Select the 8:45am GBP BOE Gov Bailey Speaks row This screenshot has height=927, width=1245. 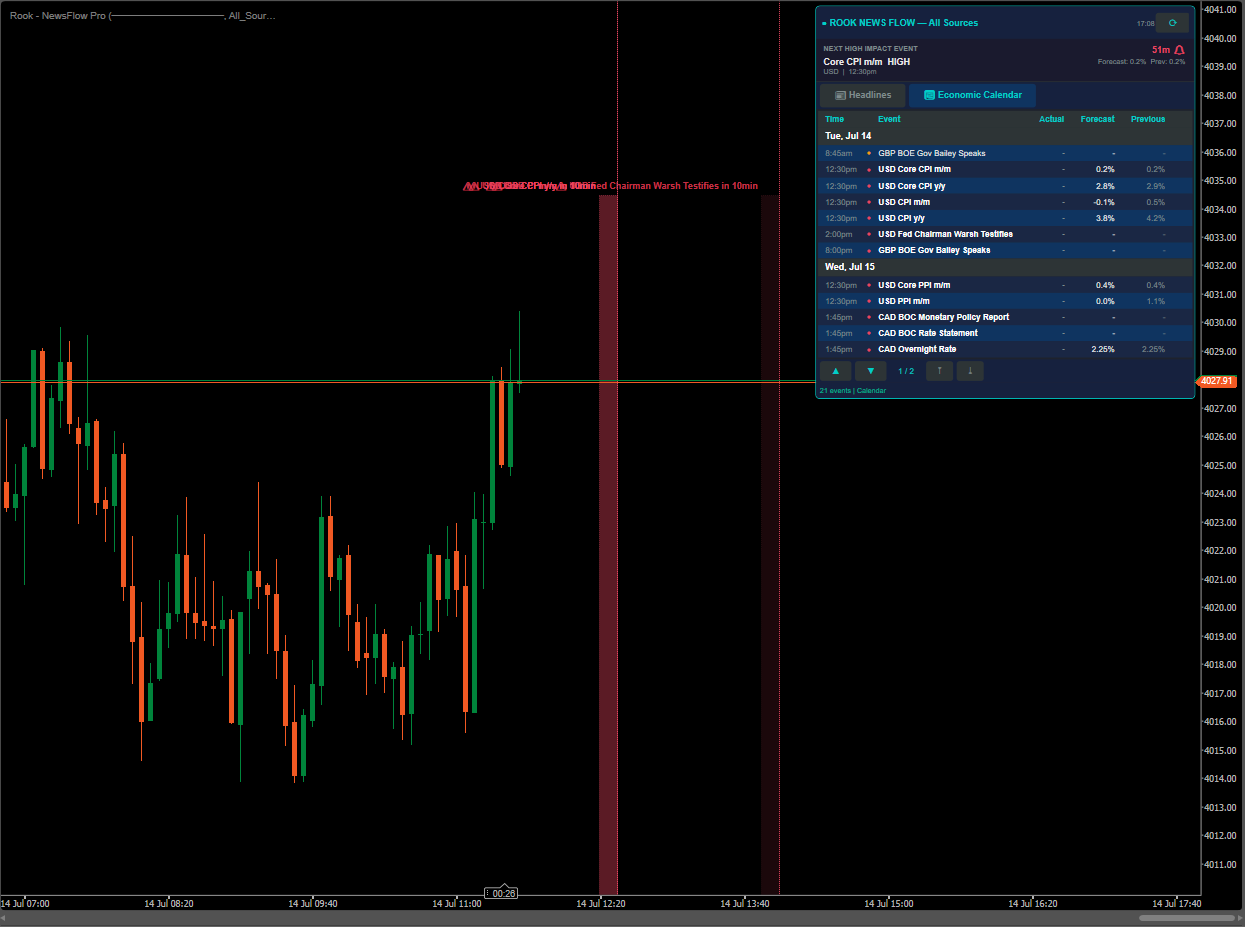1005,153
